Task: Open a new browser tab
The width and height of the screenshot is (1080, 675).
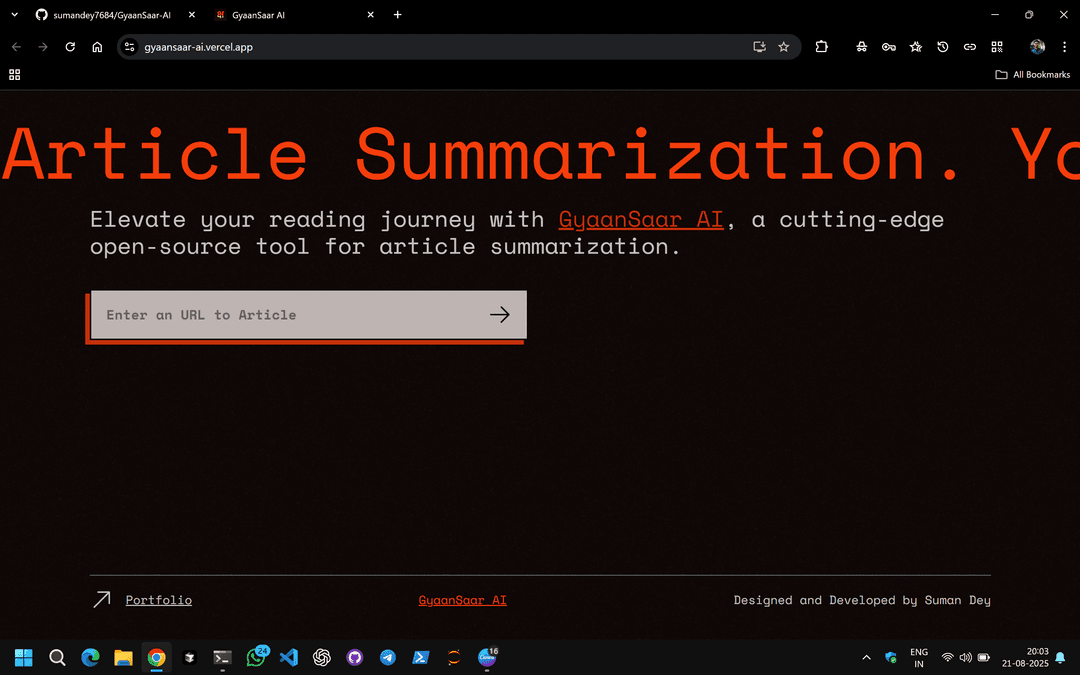Action: [x=398, y=15]
